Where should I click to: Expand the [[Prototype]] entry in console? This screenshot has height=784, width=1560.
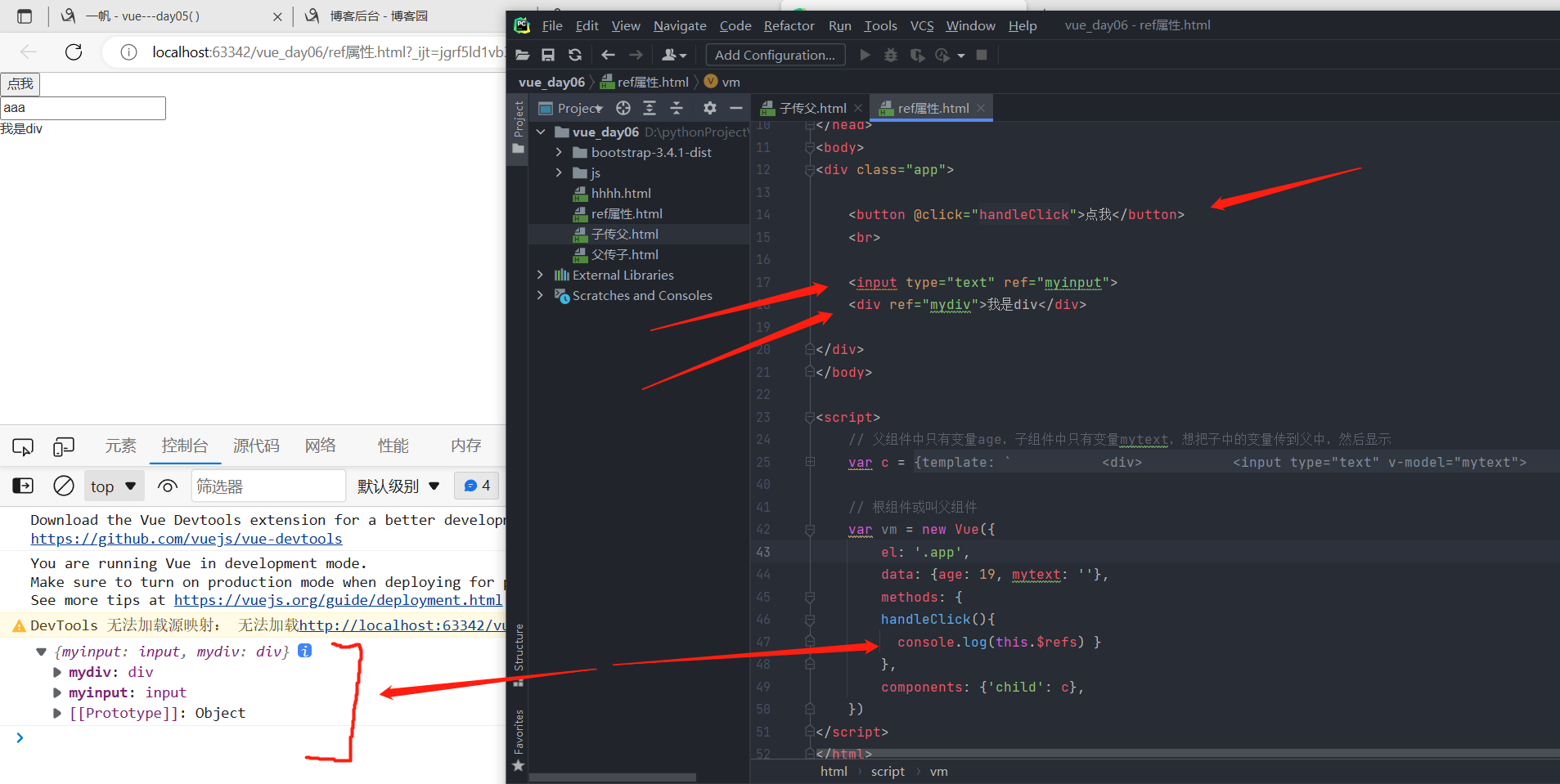tap(57, 713)
